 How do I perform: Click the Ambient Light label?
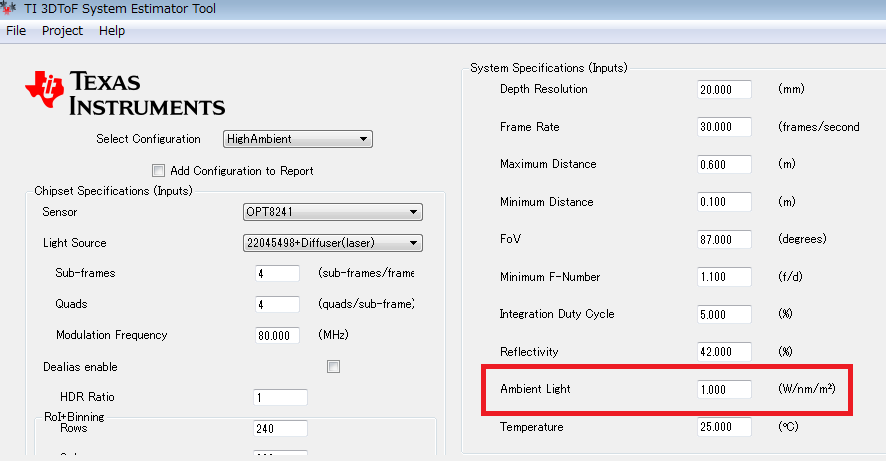pyautogui.click(x=535, y=389)
